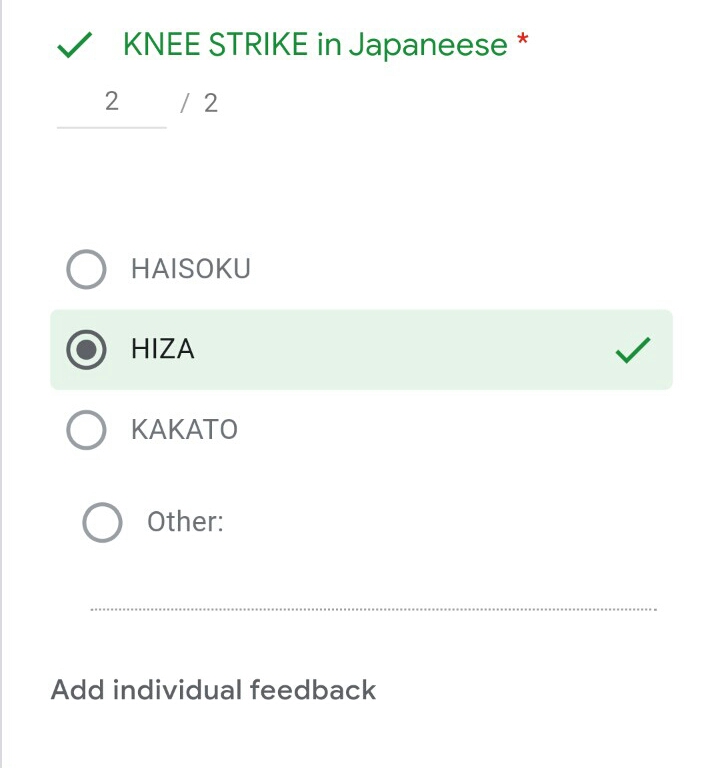Click the HIZA answer label text
The width and height of the screenshot is (720, 768).
click(163, 350)
